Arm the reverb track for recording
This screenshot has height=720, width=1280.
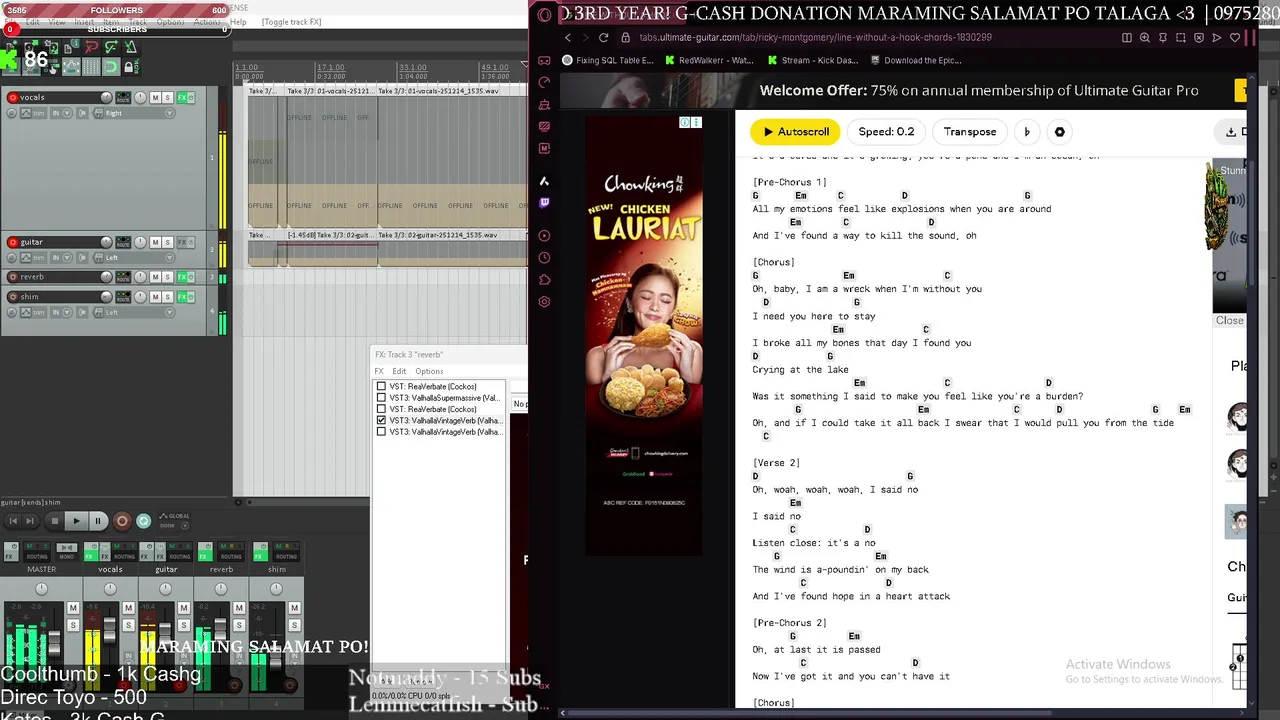(x=13, y=277)
